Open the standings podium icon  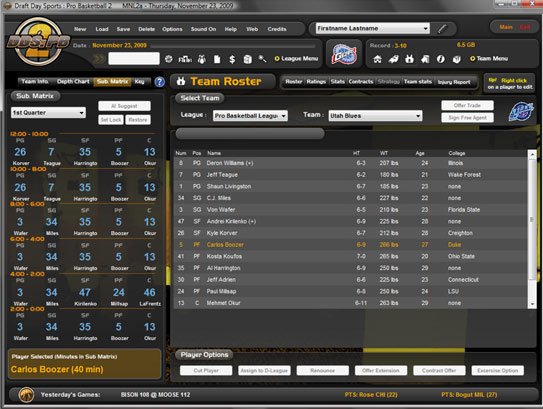pyautogui.click(x=185, y=59)
